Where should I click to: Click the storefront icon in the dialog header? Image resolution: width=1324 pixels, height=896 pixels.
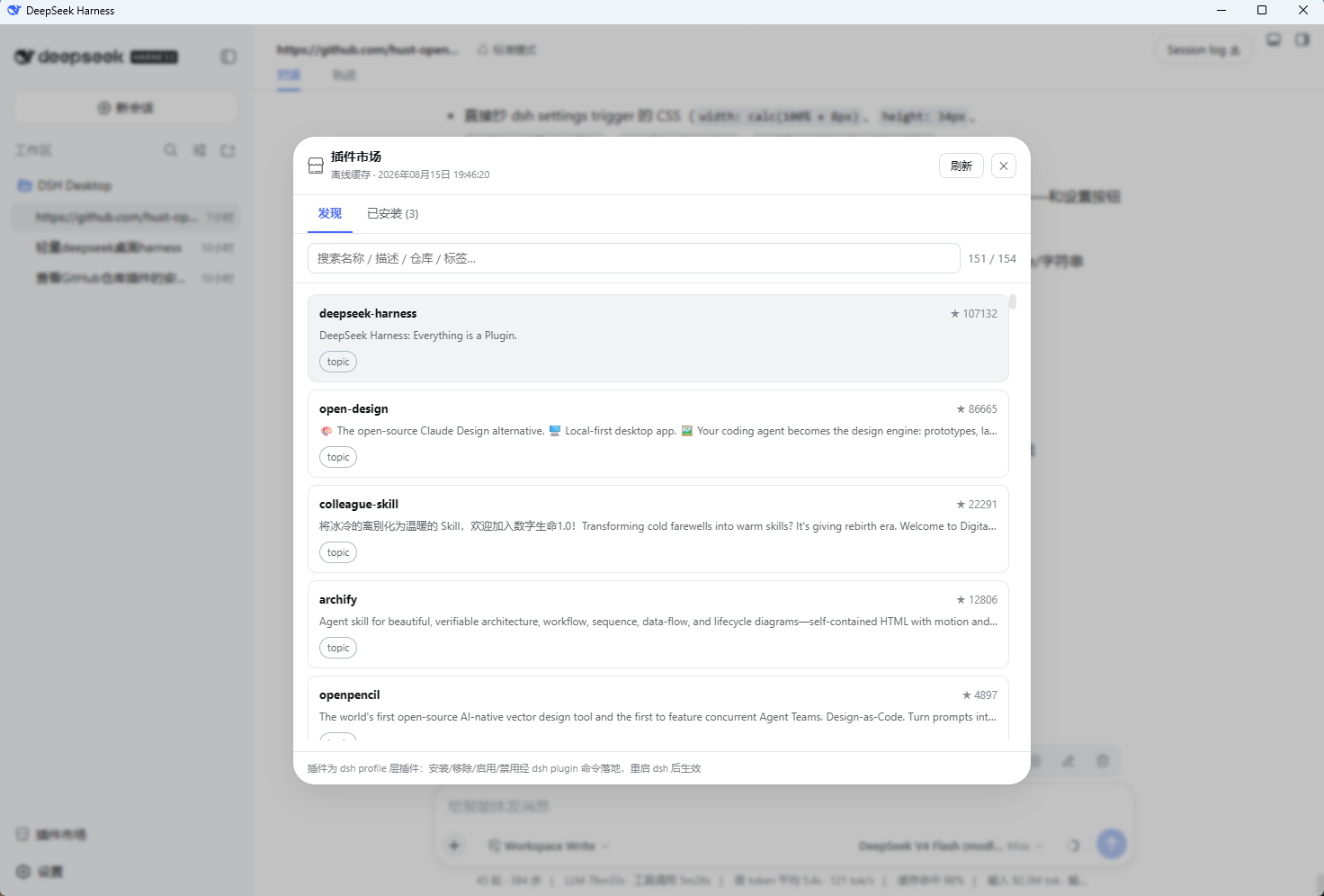316,166
